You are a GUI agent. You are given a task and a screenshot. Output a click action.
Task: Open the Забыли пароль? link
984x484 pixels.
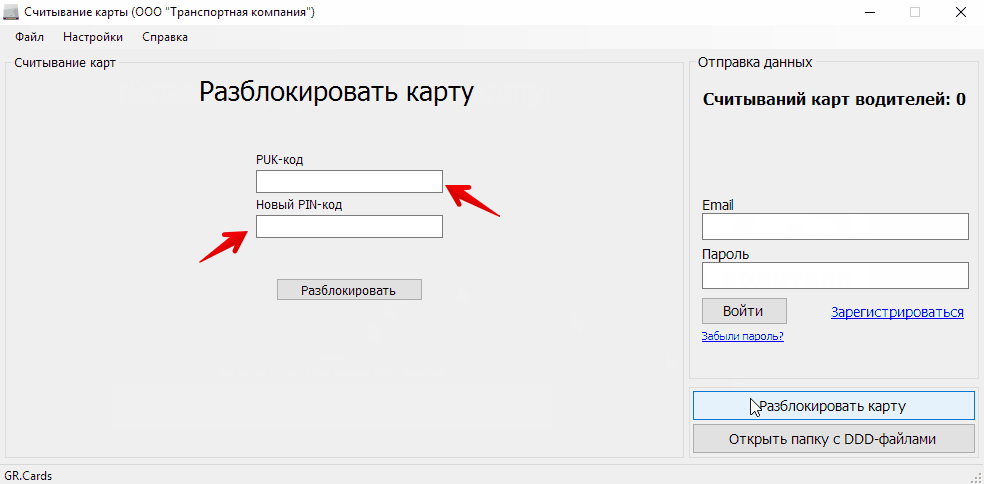tap(742, 337)
